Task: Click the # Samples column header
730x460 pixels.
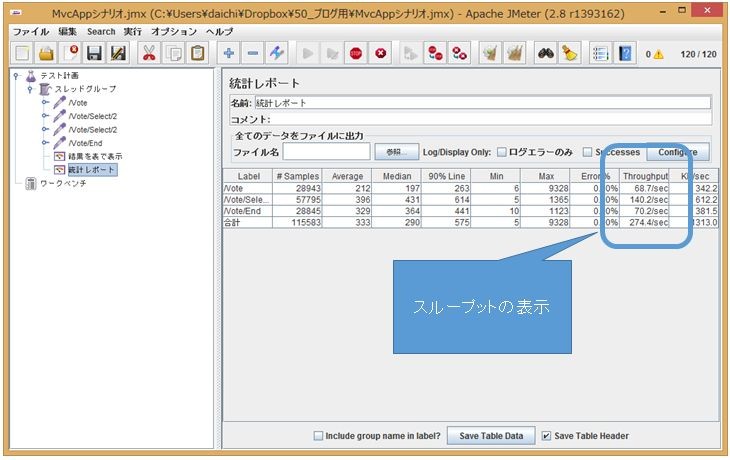Action: tap(297, 176)
